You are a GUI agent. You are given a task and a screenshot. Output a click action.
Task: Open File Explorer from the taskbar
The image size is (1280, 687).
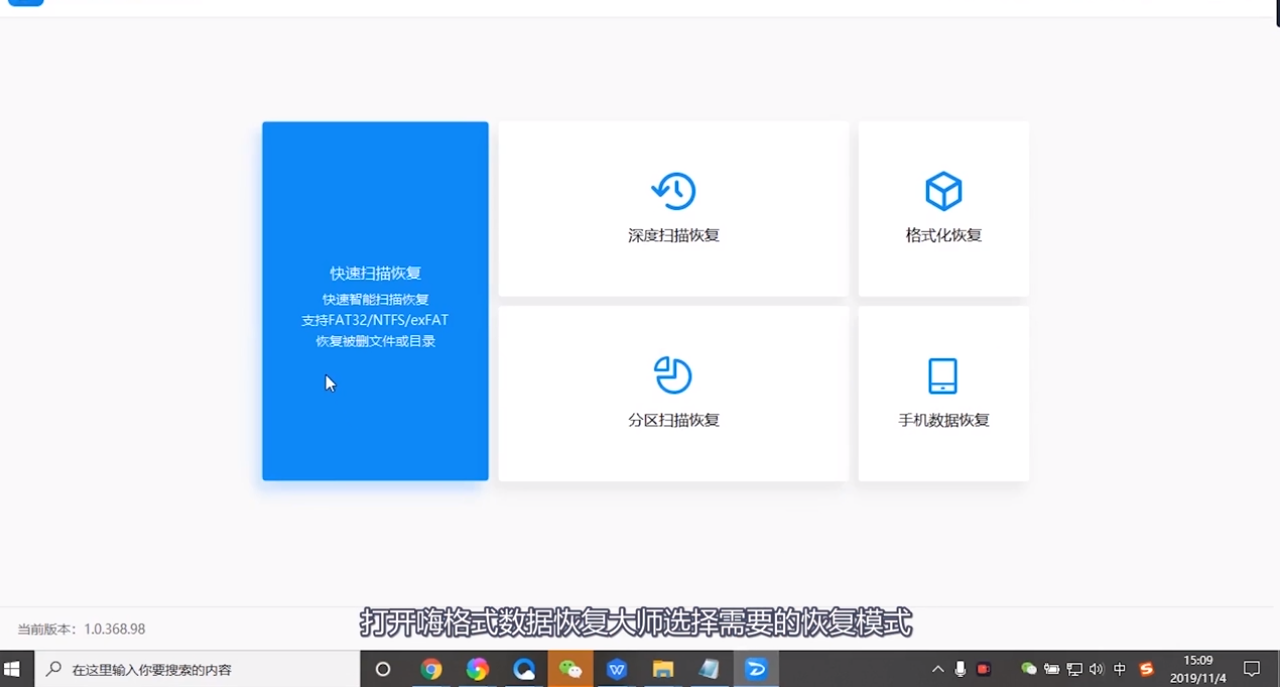coord(663,669)
